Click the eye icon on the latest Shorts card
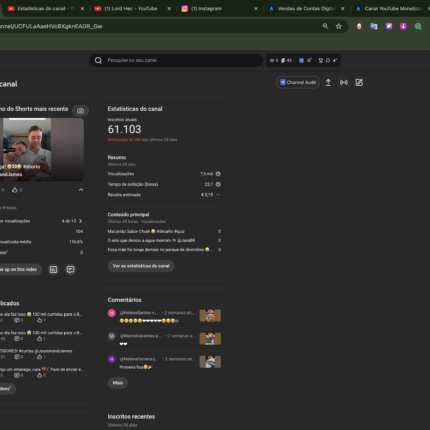430x430 pixels. pos(80,111)
